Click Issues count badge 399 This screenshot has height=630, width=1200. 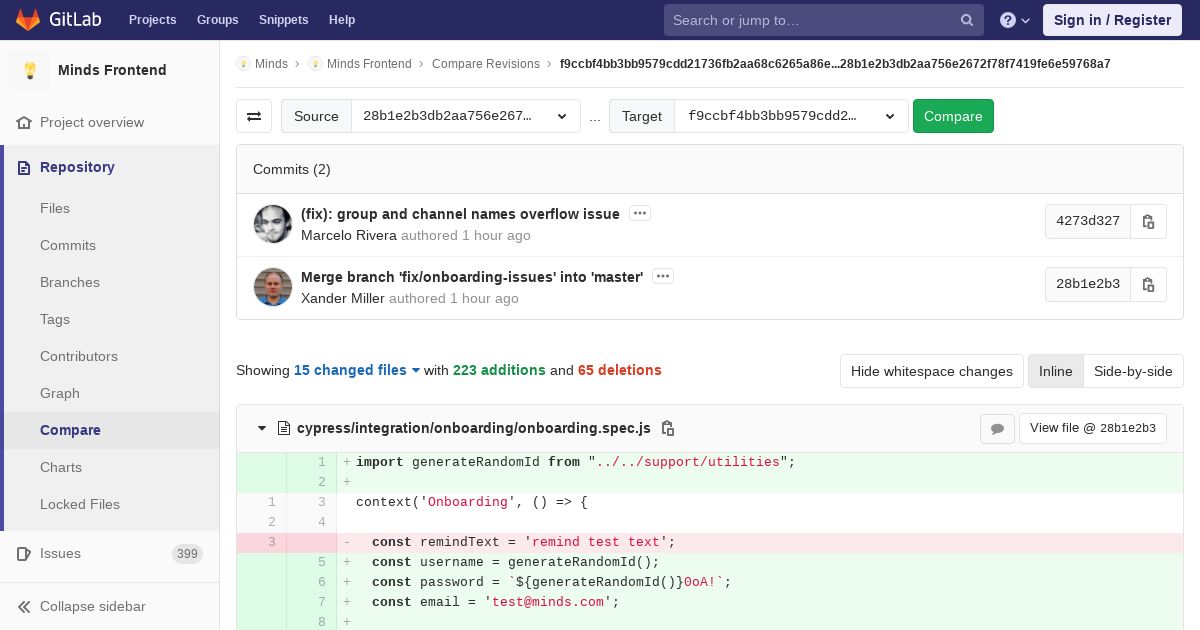(187, 554)
